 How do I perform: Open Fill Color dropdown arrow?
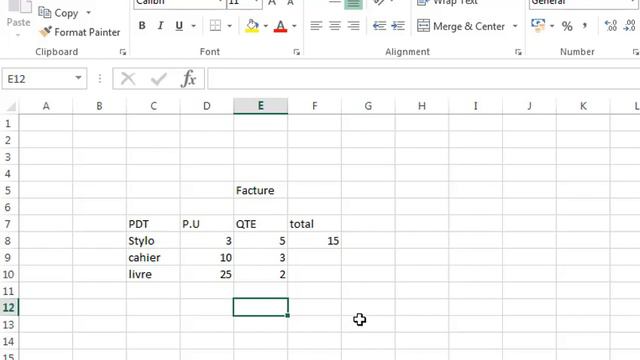[x=266, y=26]
